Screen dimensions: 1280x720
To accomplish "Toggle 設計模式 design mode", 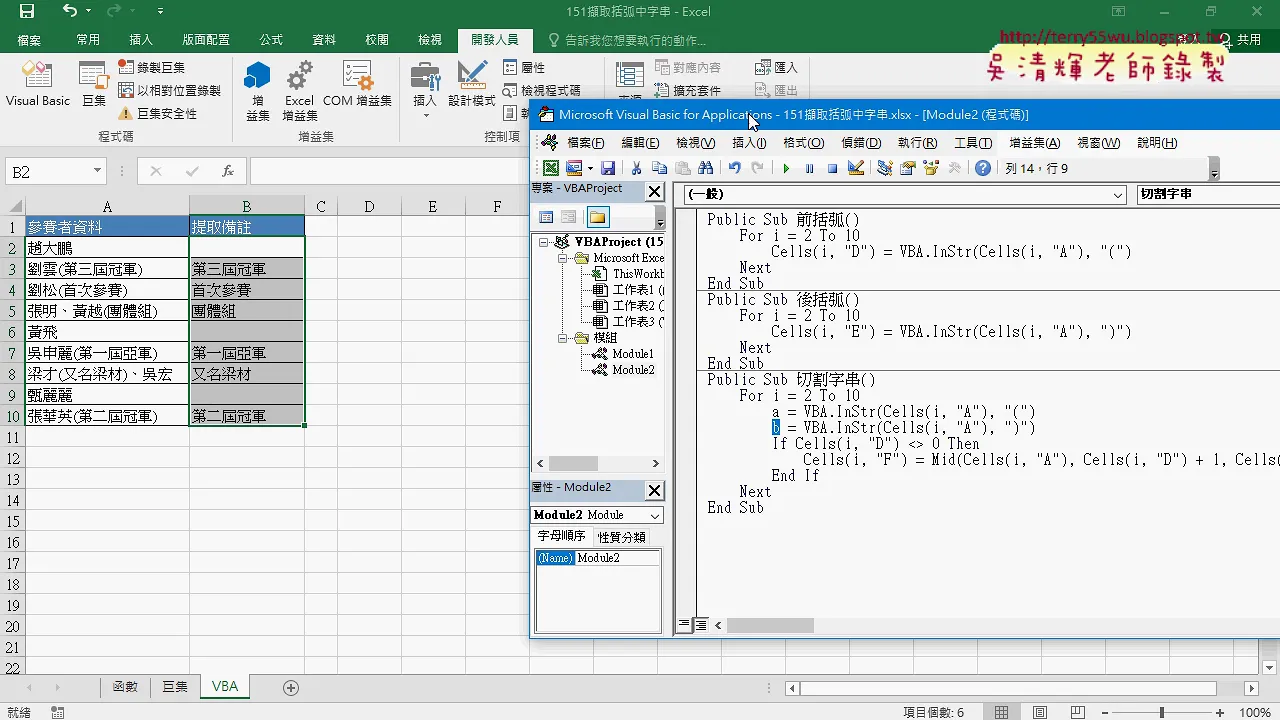I will [x=471, y=85].
